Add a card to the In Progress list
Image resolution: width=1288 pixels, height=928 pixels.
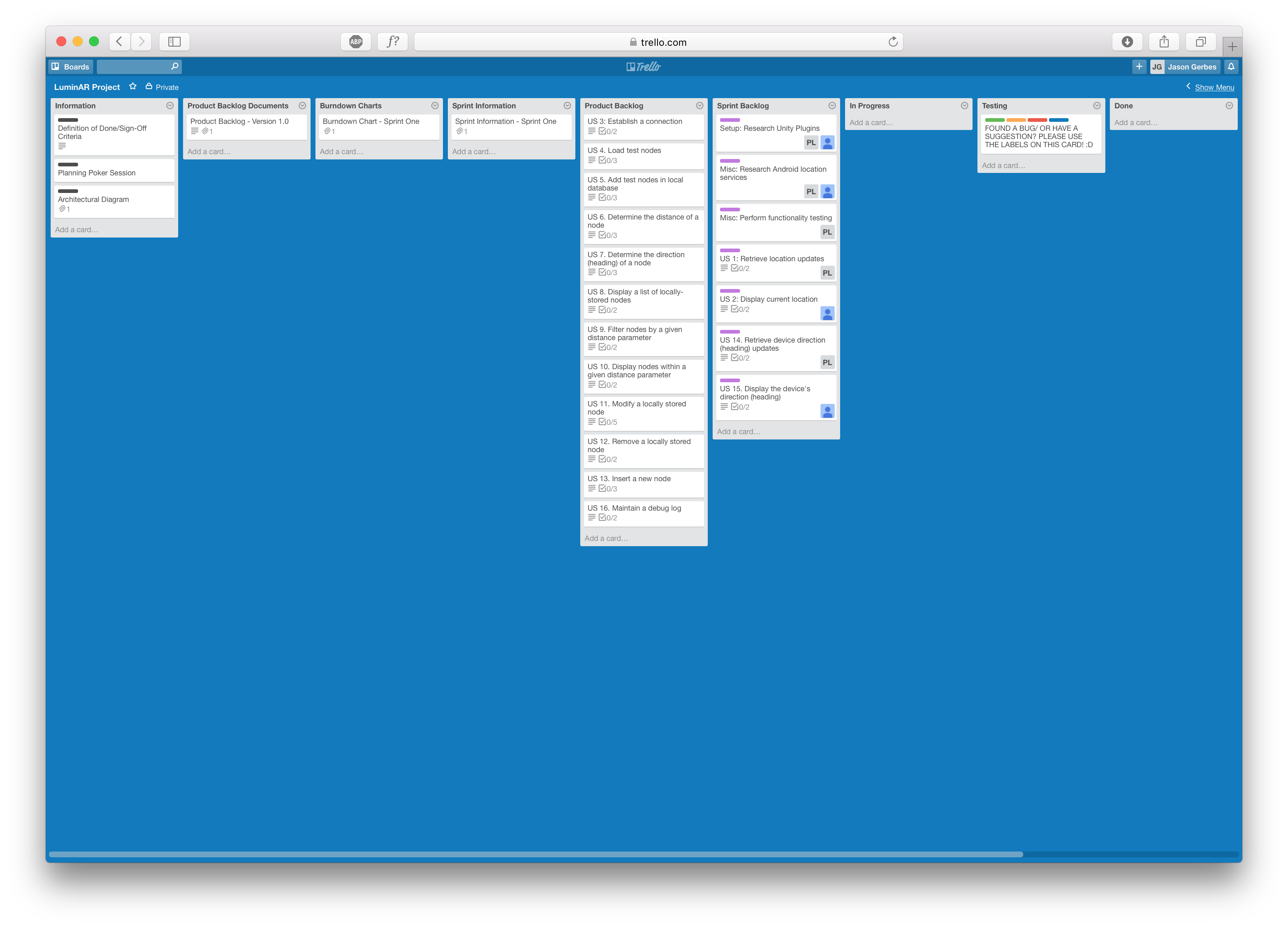(x=871, y=122)
